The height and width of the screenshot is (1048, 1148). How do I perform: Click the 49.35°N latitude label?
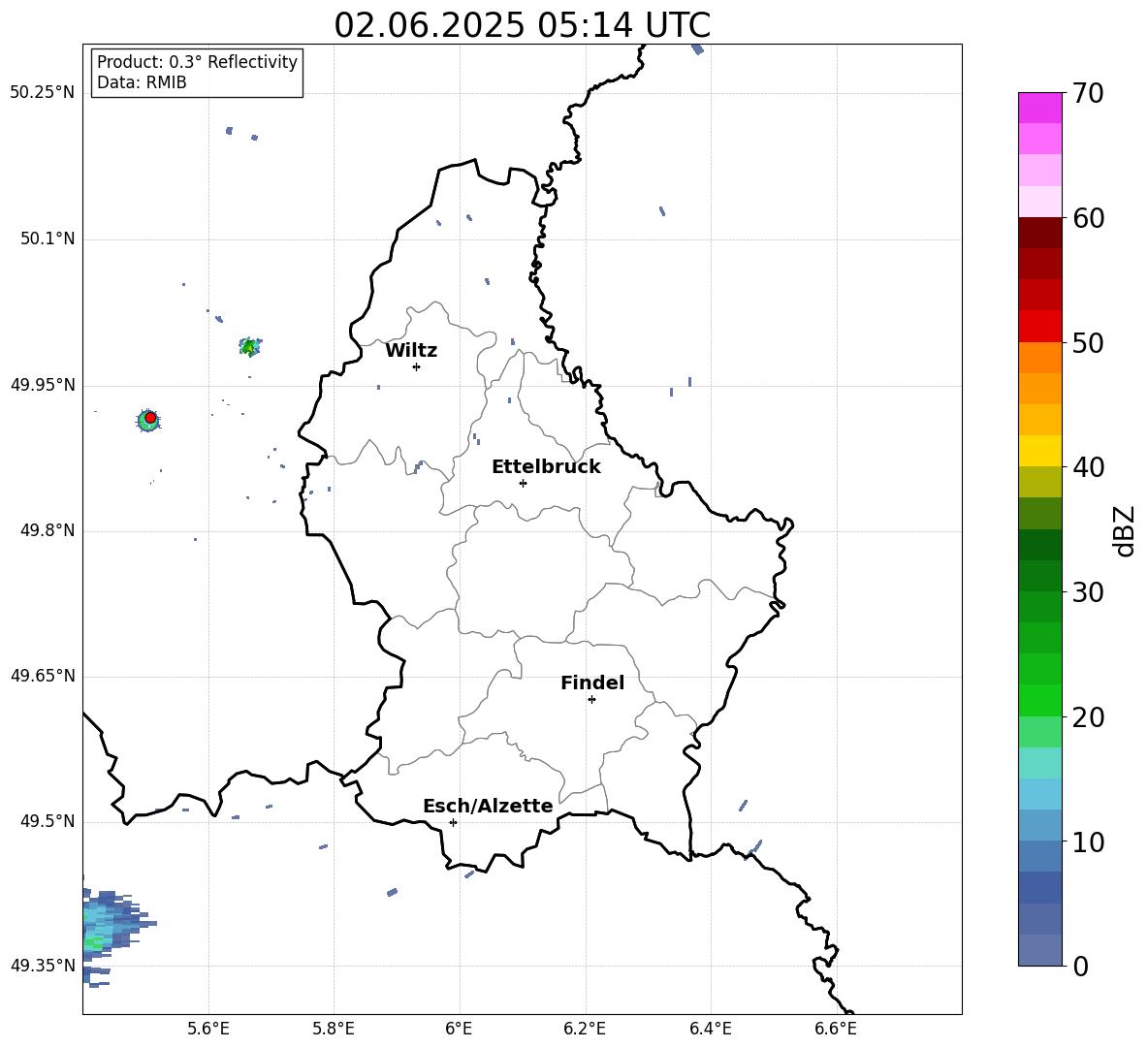pos(43,966)
